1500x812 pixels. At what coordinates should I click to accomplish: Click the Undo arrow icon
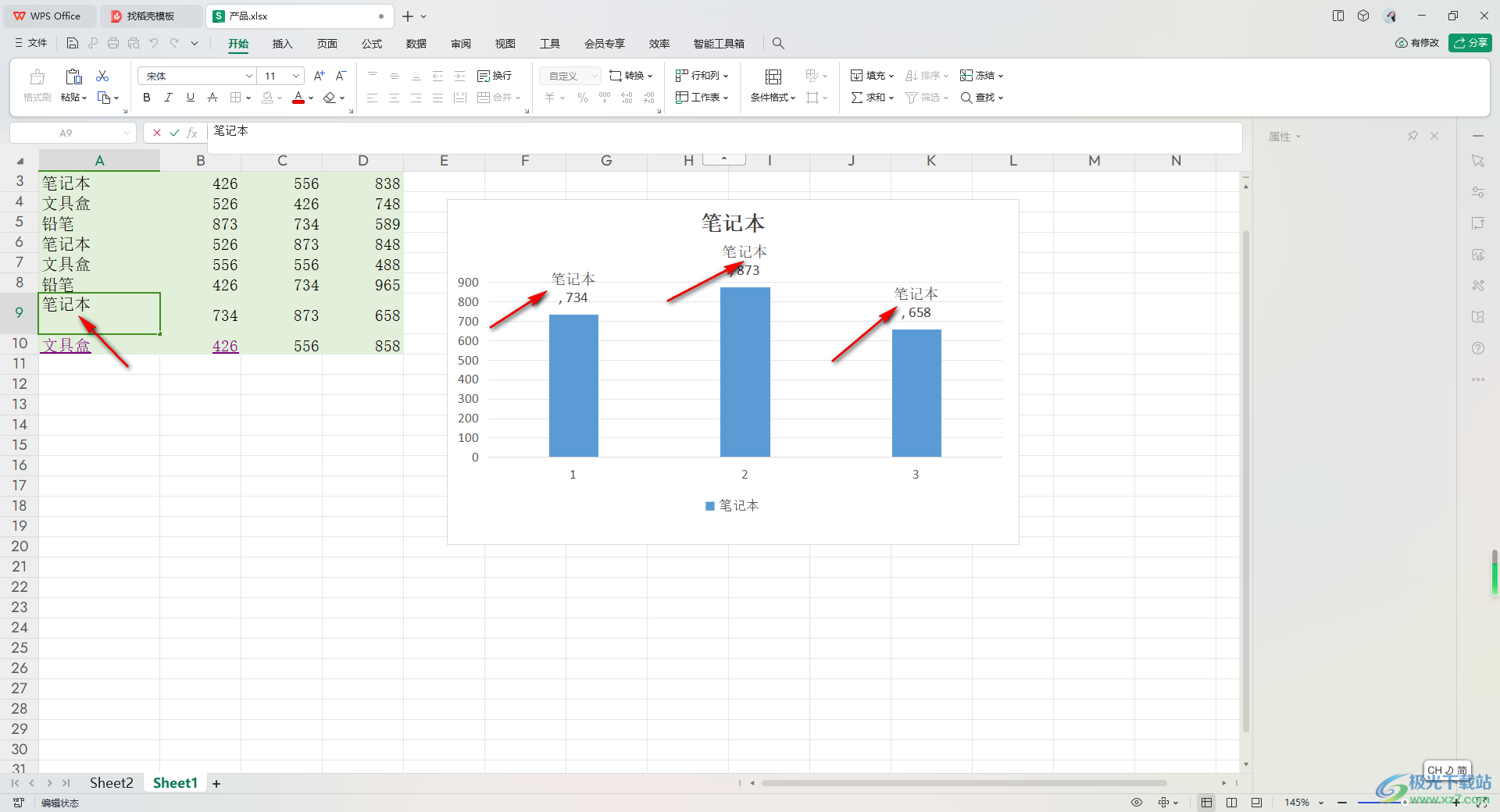point(154,43)
